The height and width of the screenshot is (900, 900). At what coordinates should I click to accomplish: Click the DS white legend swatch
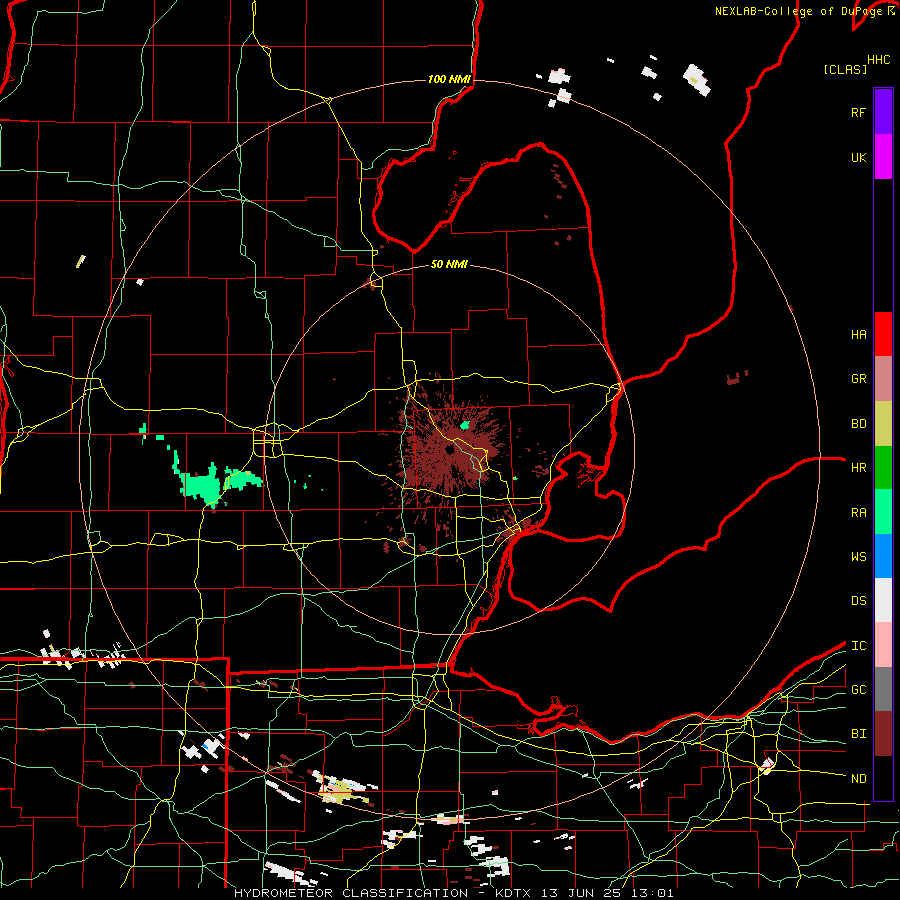[883, 600]
